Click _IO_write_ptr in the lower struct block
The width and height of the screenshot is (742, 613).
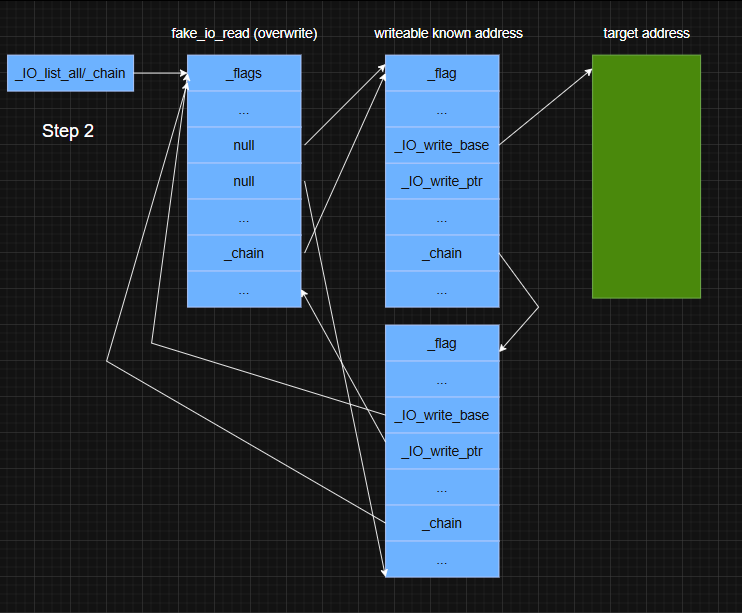click(x=442, y=451)
